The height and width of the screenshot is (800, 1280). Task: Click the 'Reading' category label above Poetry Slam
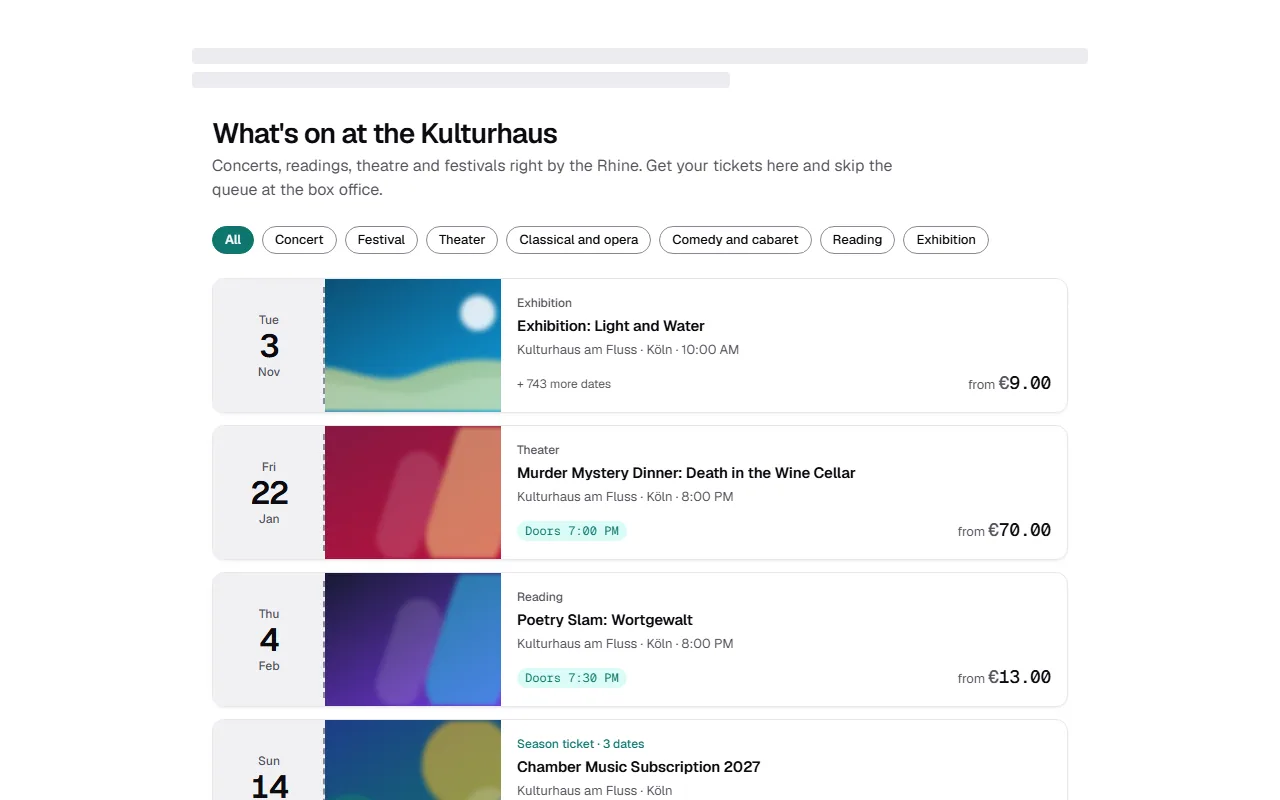(540, 597)
